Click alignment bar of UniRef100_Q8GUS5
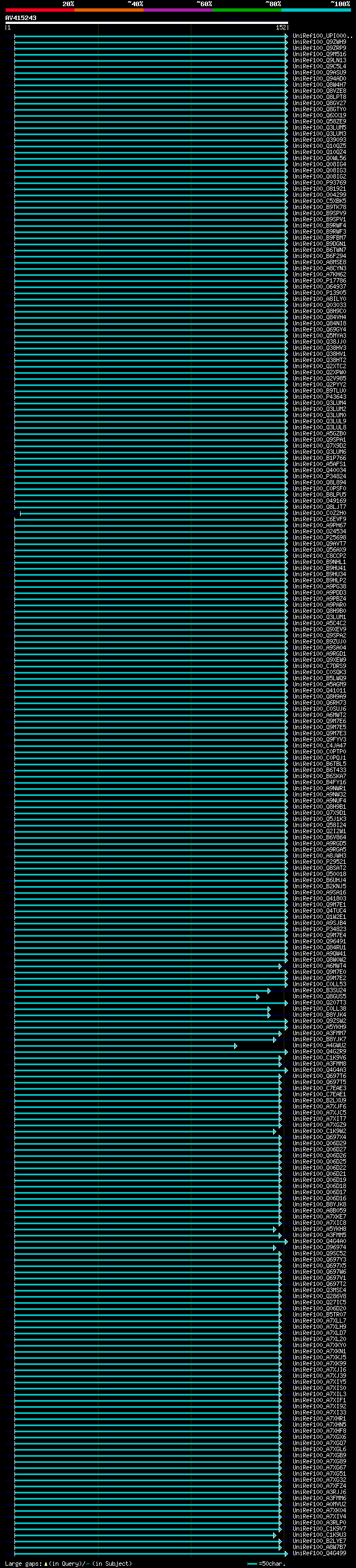The height and width of the screenshot is (1568, 356). (x=137, y=996)
